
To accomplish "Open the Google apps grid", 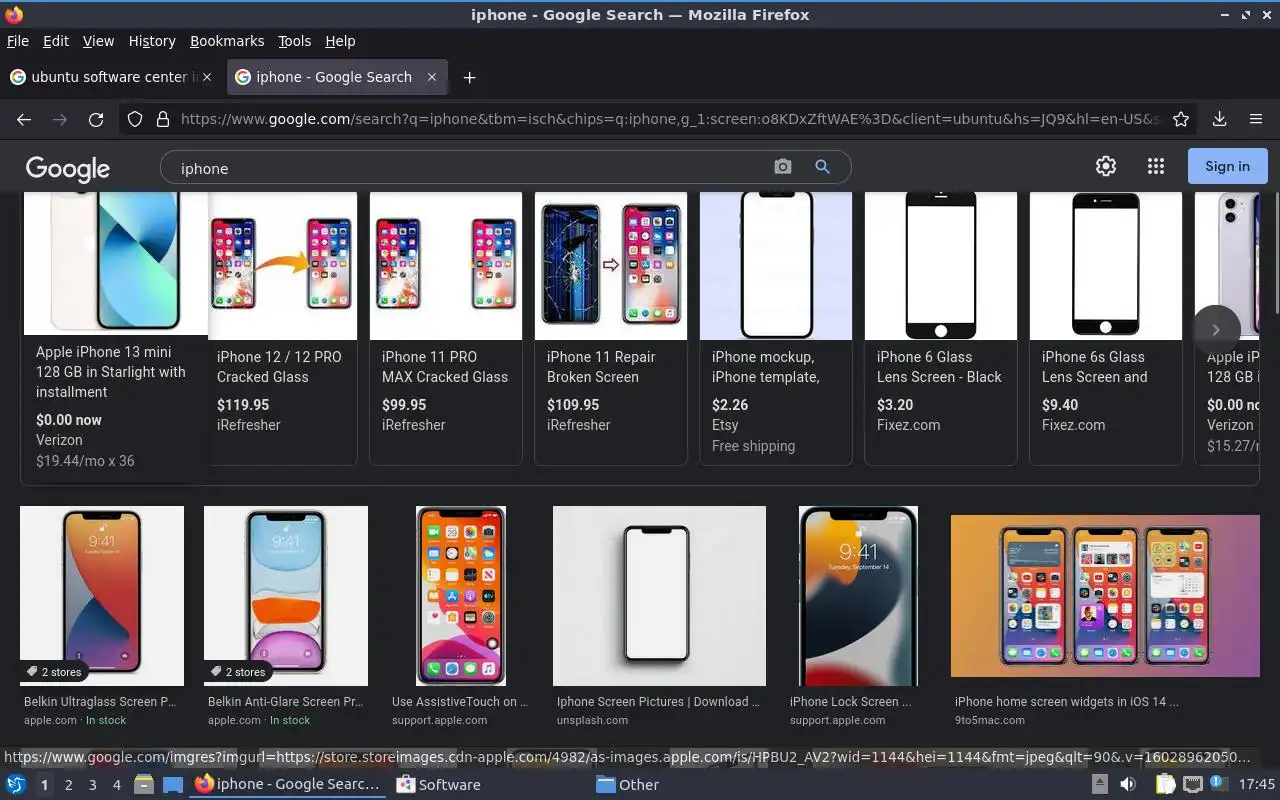I will (x=1156, y=167).
